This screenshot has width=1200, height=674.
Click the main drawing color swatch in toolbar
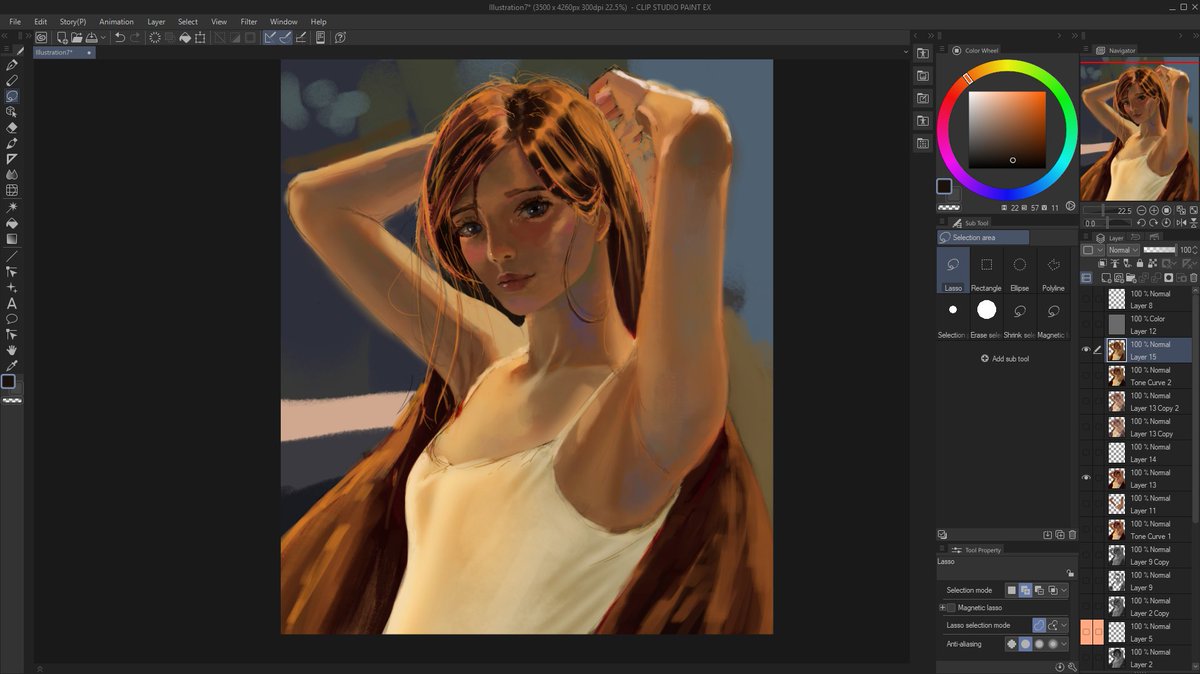click(8, 381)
